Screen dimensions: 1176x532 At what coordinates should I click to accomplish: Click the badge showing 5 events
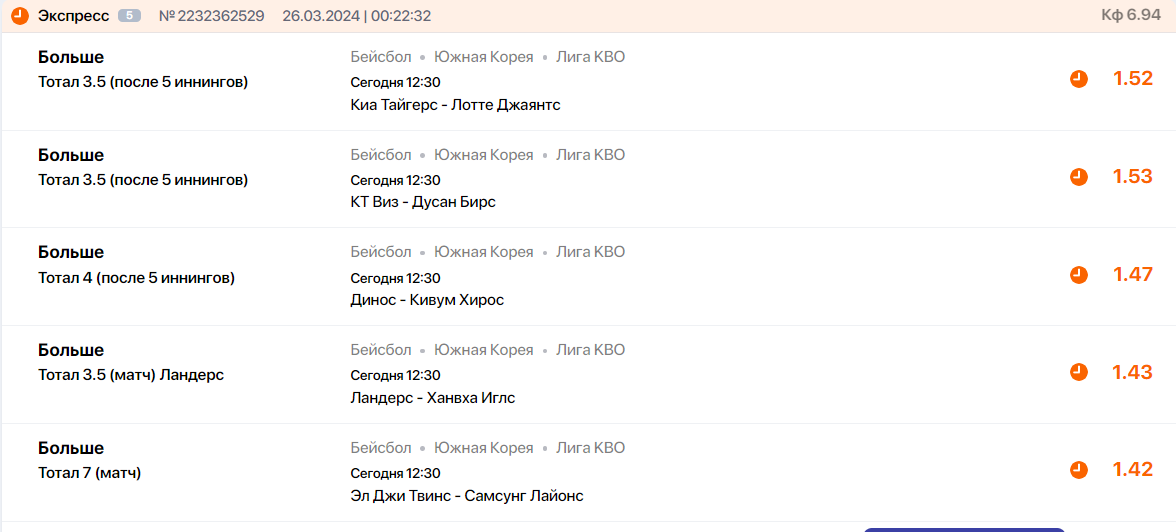point(130,16)
